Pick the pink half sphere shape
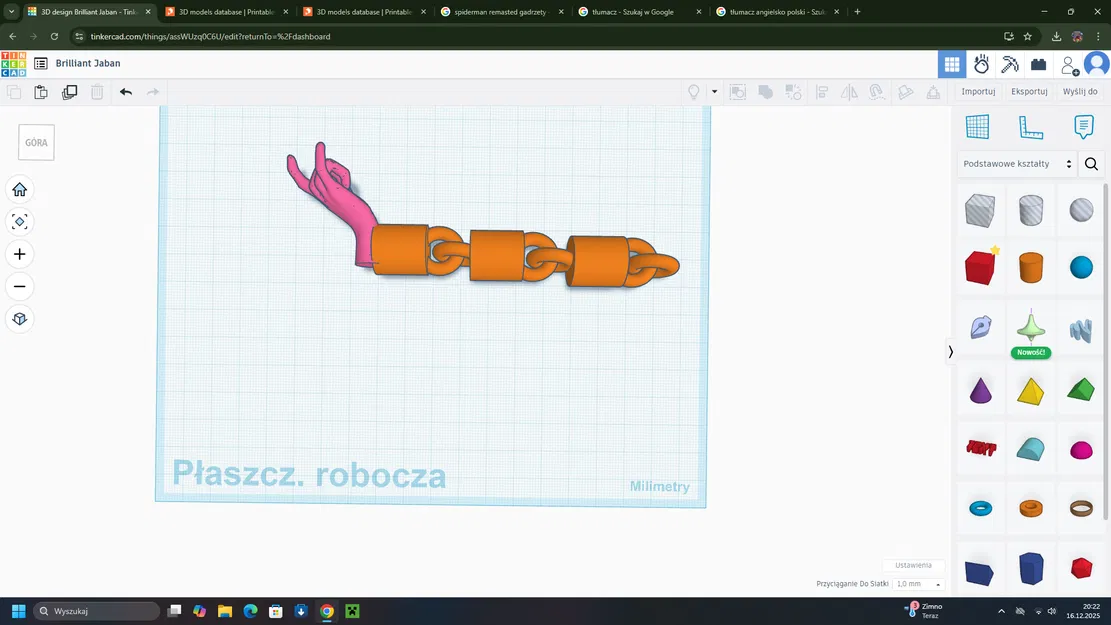The height and width of the screenshot is (625, 1111). point(1081,450)
